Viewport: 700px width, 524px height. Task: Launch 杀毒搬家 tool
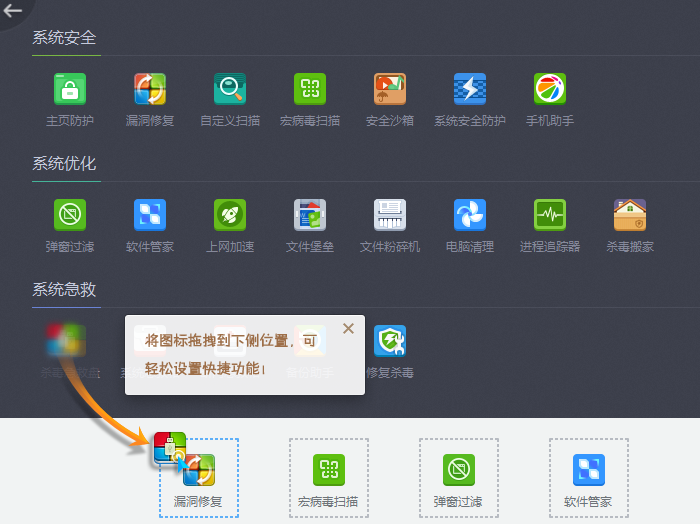click(x=630, y=215)
